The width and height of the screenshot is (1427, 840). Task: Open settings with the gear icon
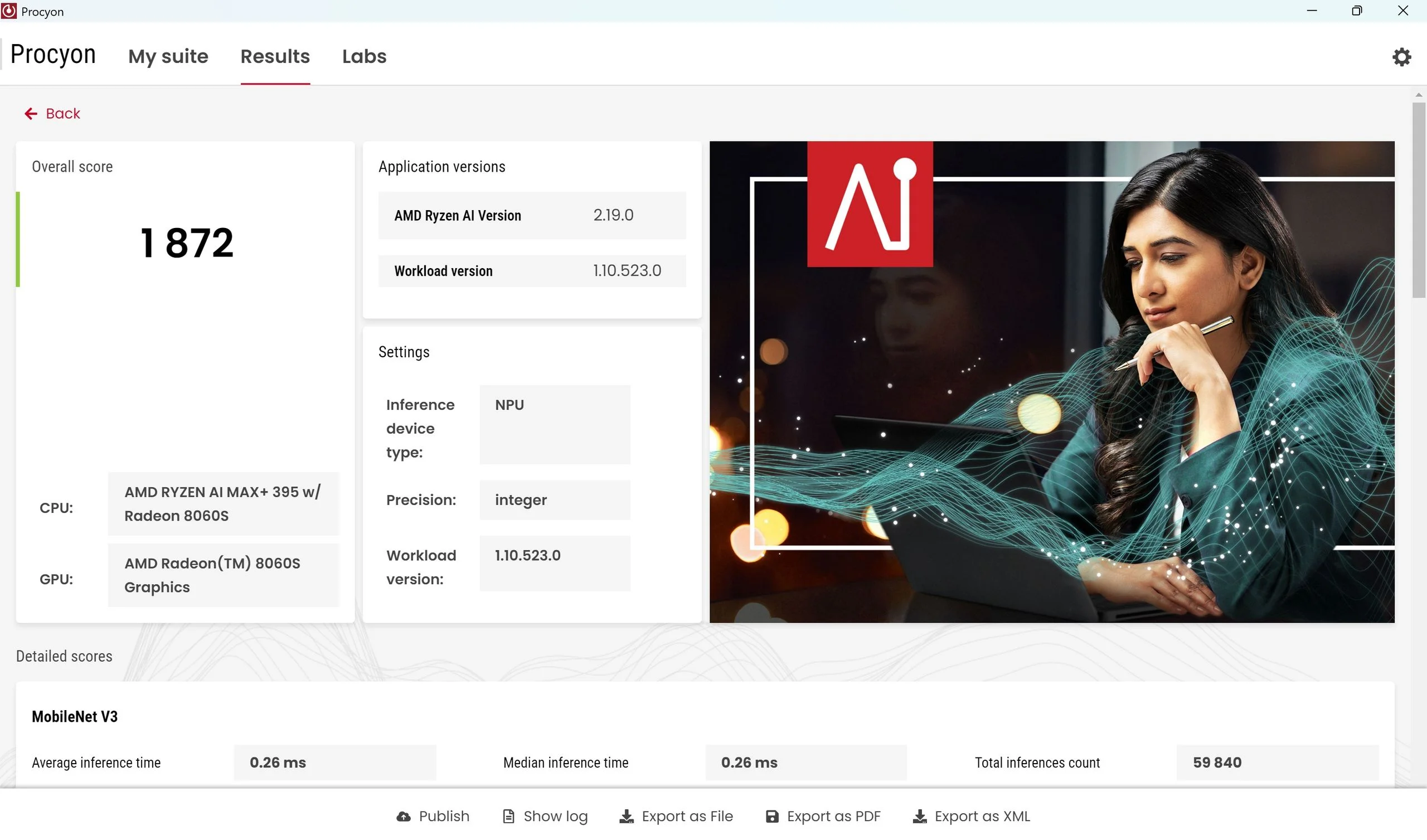click(1401, 57)
